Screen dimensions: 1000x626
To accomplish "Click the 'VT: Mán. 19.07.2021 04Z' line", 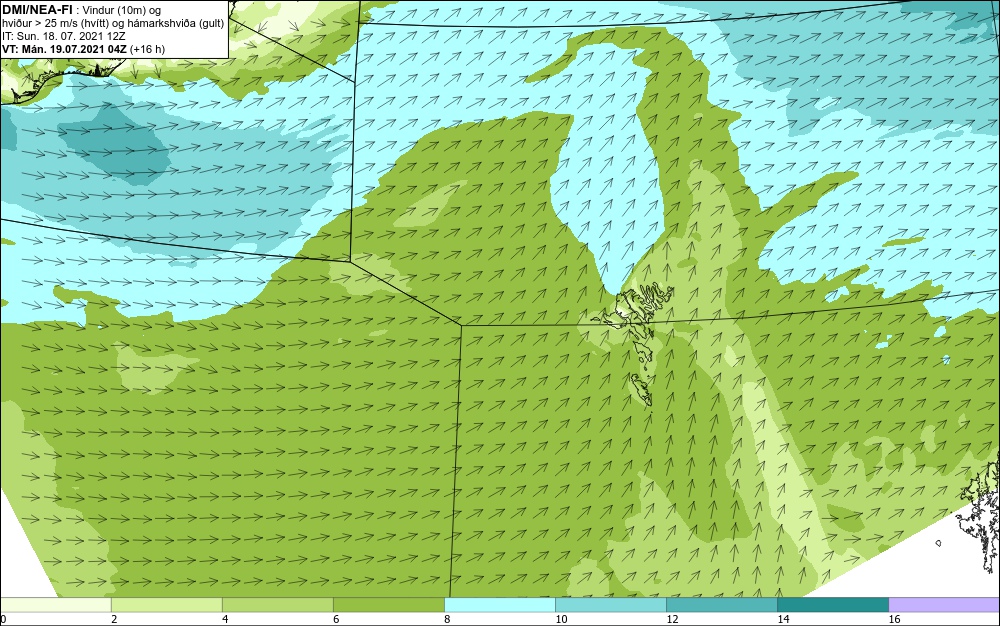I will click(x=64, y=49).
